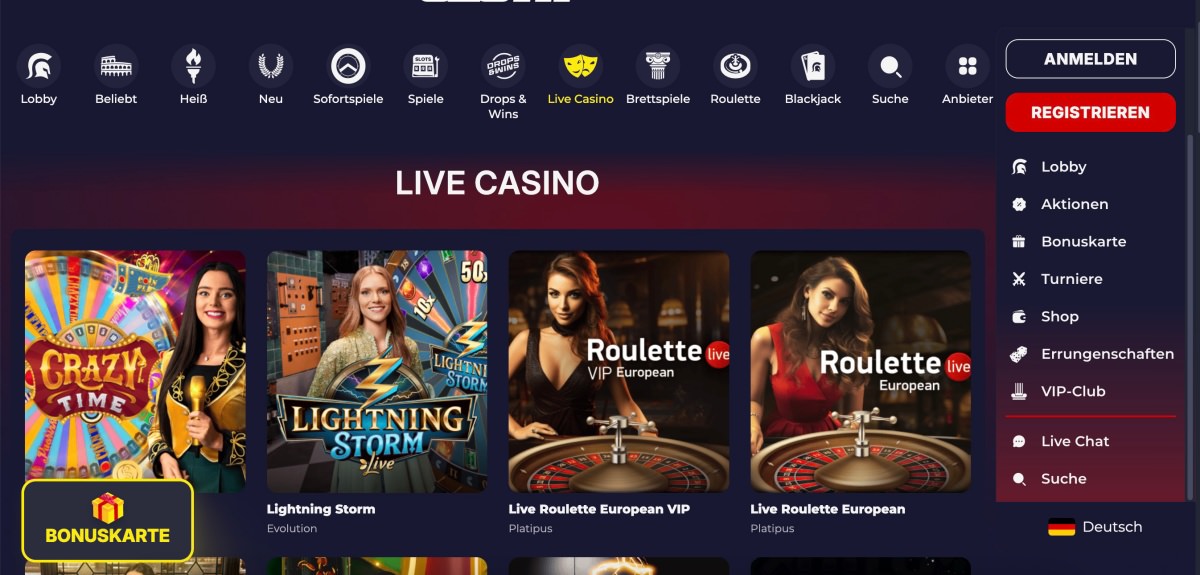1200x575 pixels.
Task: Open the Blackjack cards icon category
Action: coord(813,67)
